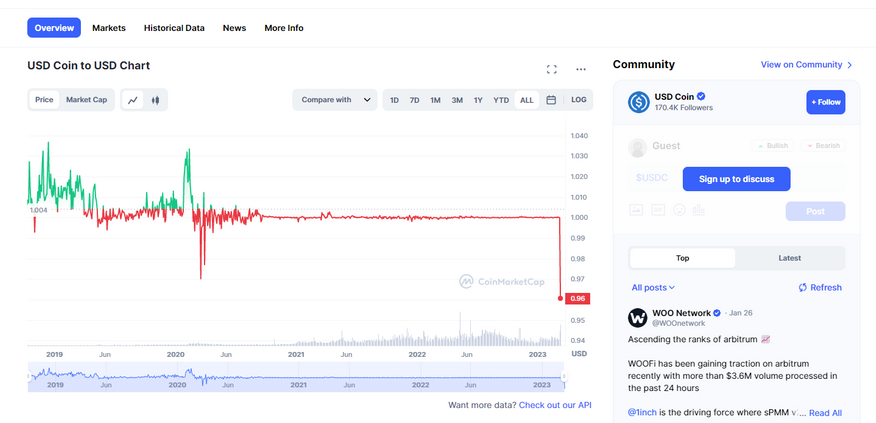This screenshot has width=876, height=423.
Task: Expand the All posts filter dropdown
Action: coord(653,288)
